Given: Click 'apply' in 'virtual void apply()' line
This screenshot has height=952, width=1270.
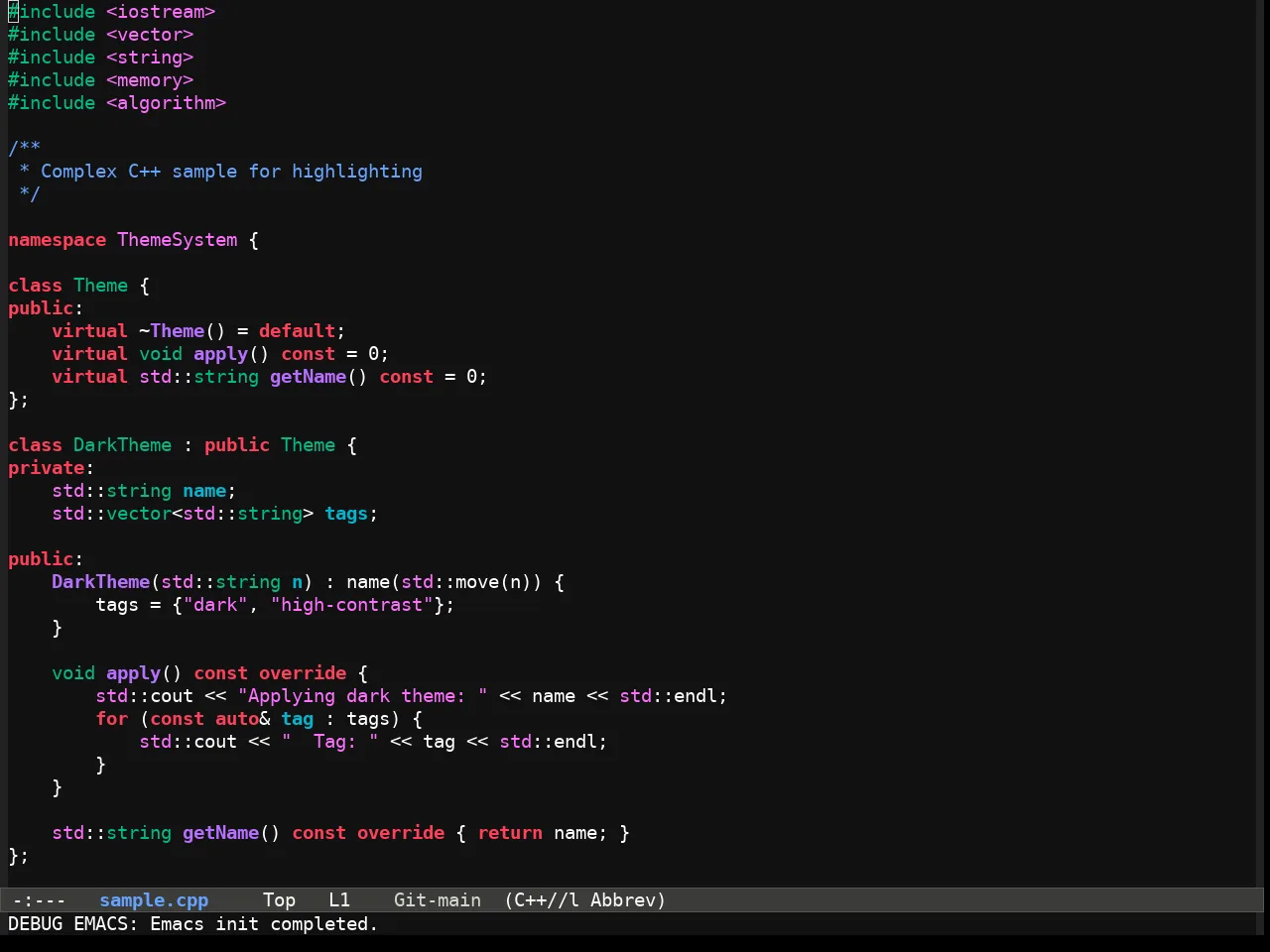Looking at the screenshot, I should [221, 354].
